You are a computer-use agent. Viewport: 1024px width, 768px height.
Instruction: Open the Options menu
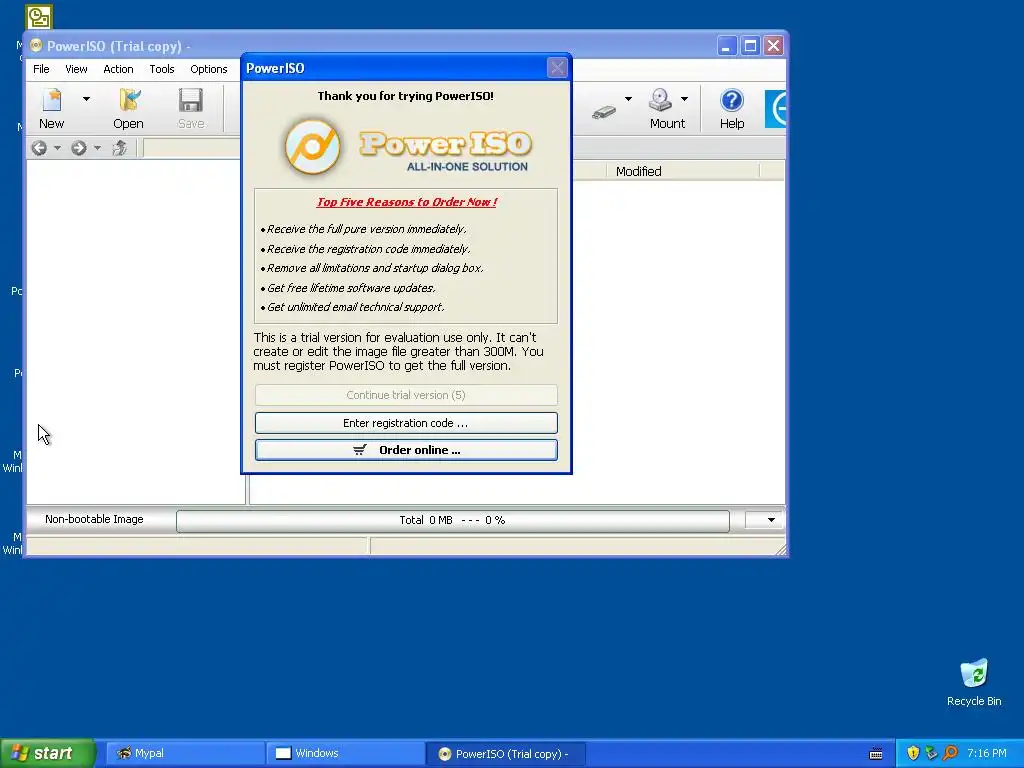(208, 69)
